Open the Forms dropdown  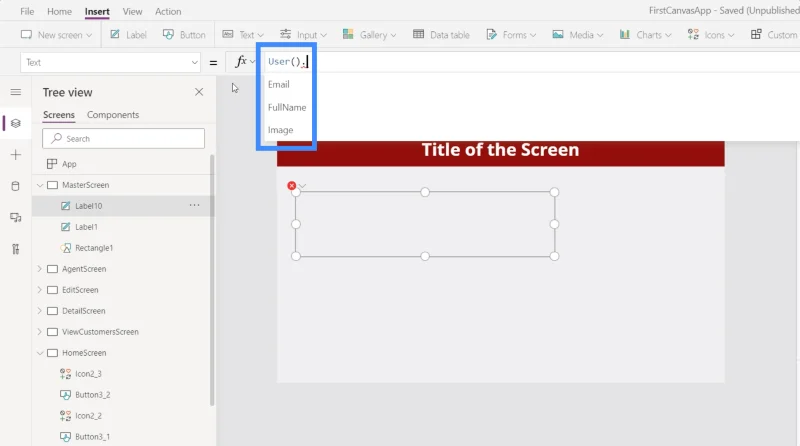[x=511, y=35]
